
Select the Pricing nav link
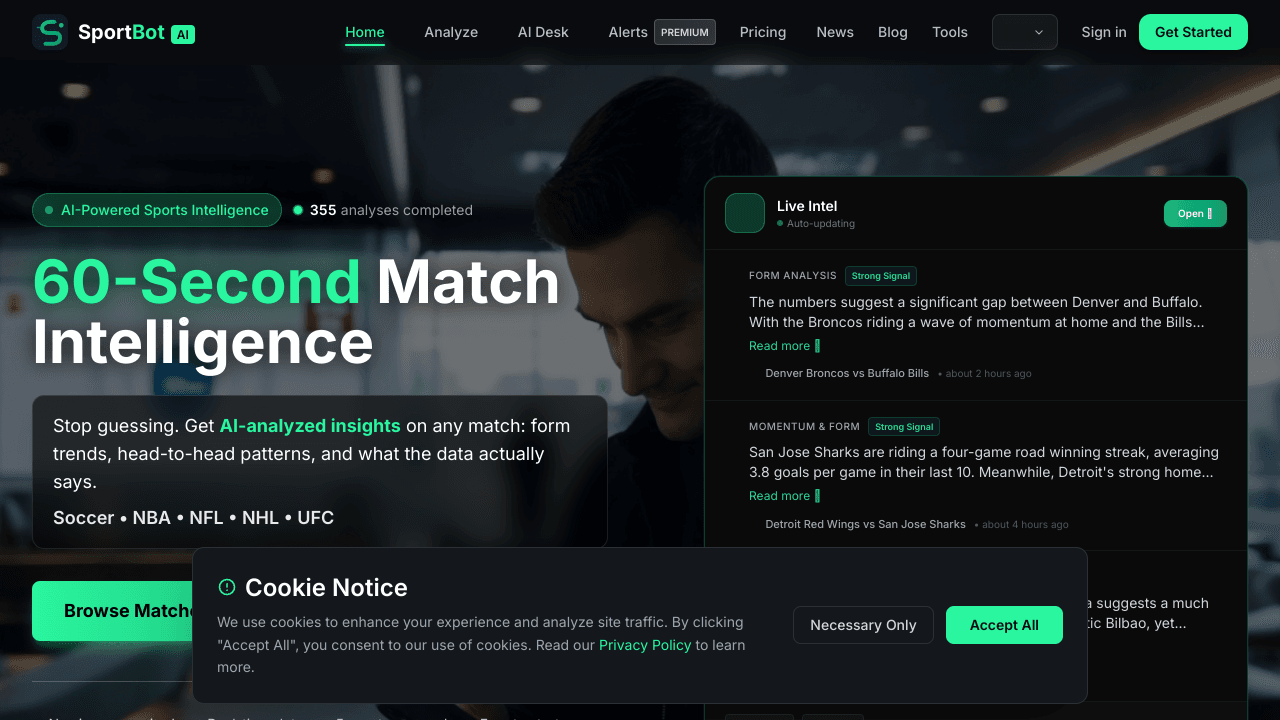(763, 32)
